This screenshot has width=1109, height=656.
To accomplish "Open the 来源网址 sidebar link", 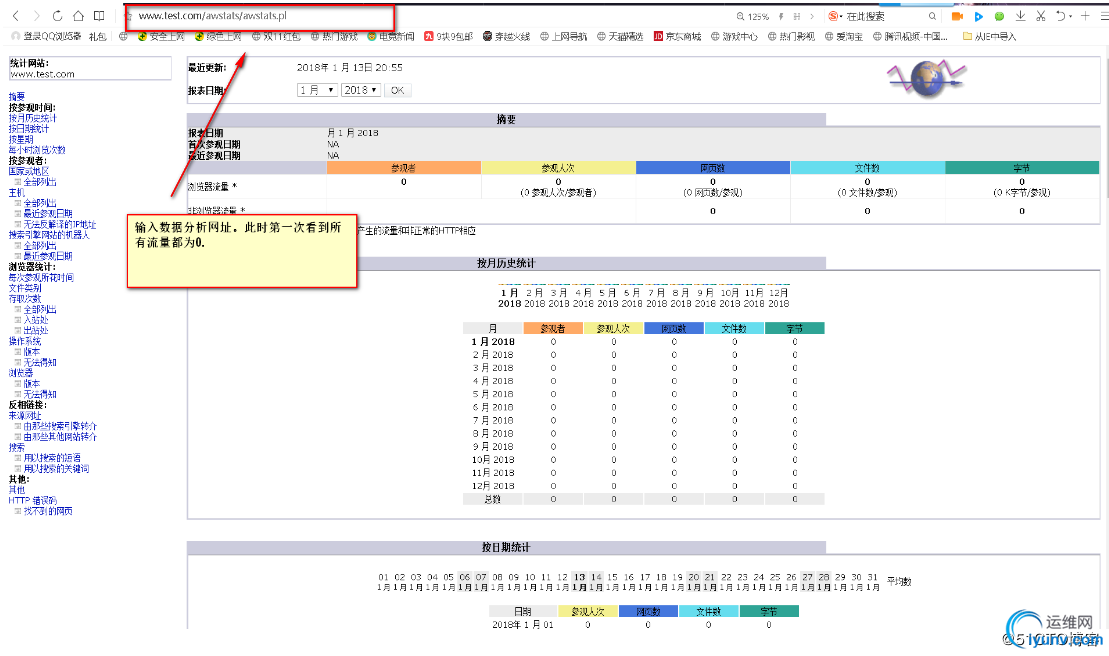I will coord(25,416).
